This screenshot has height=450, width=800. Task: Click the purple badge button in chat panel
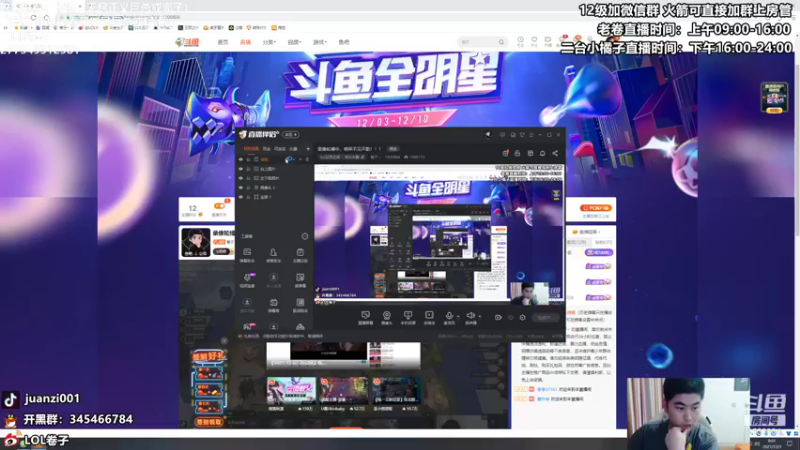click(x=598, y=253)
